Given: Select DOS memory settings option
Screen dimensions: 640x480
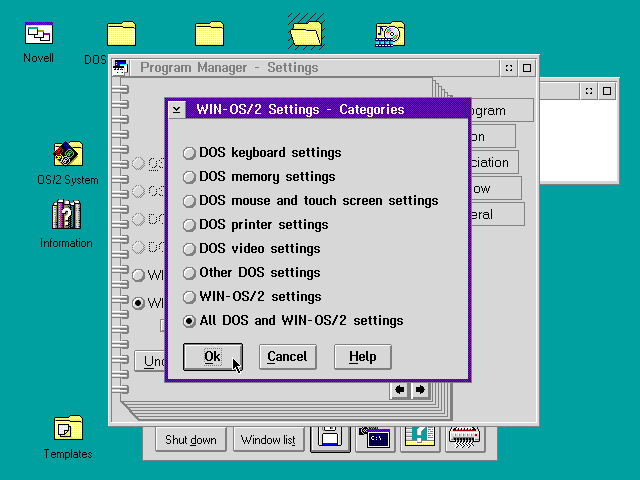Looking at the screenshot, I should (259, 177).
